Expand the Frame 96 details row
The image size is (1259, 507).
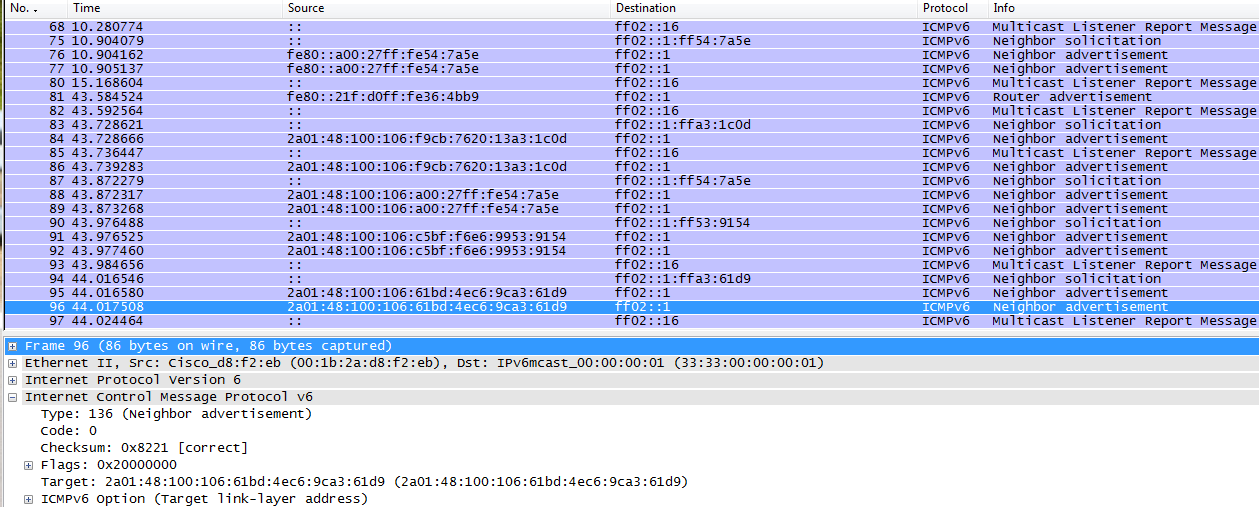tap(13, 346)
